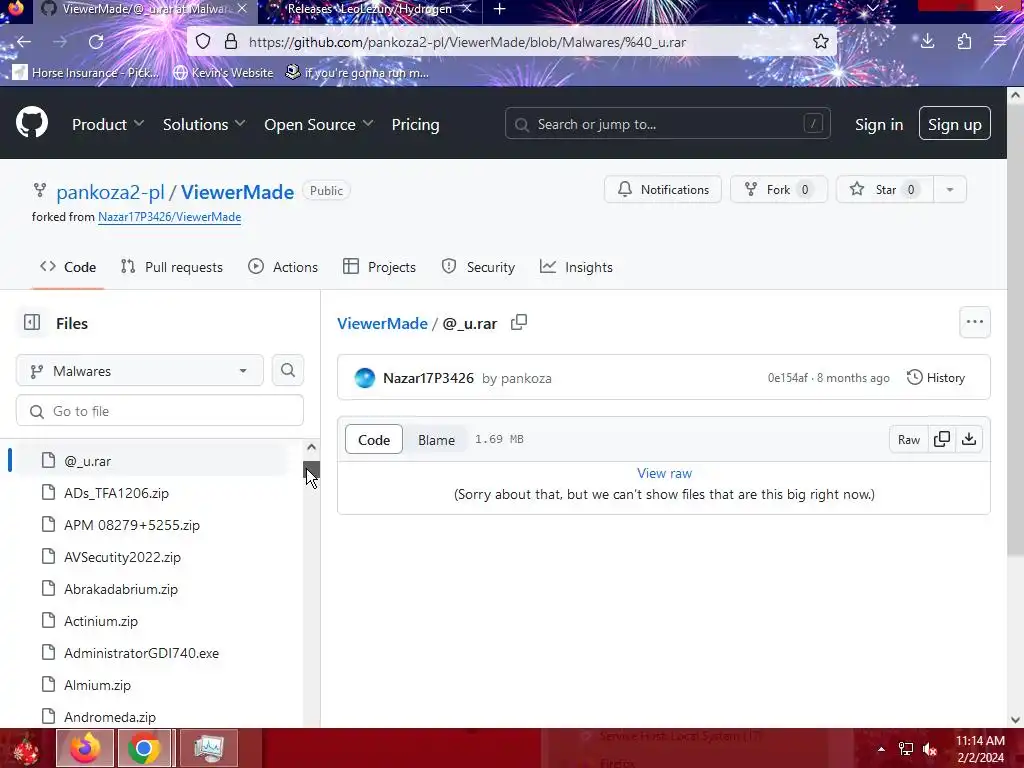Image resolution: width=1024 pixels, height=768 pixels.
Task: Open the pankoza2-pl owner link
Action: point(110,192)
